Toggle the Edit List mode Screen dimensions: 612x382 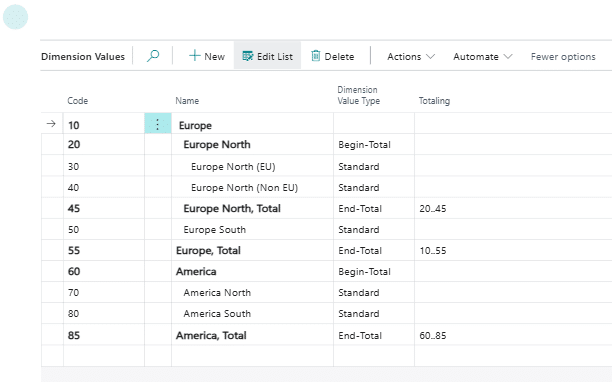click(x=267, y=56)
